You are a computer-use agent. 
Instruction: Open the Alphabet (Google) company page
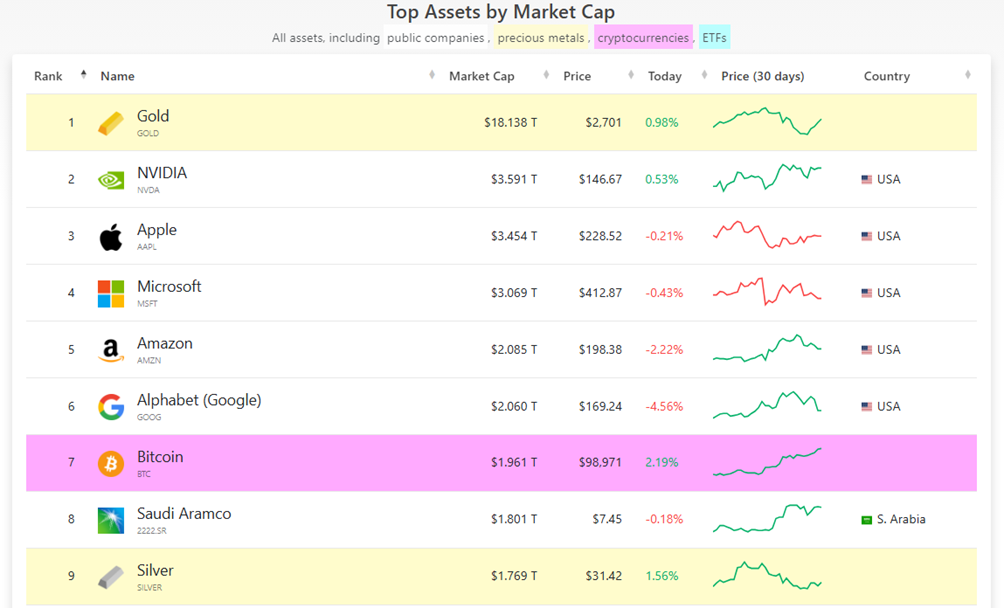click(x=199, y=400)
